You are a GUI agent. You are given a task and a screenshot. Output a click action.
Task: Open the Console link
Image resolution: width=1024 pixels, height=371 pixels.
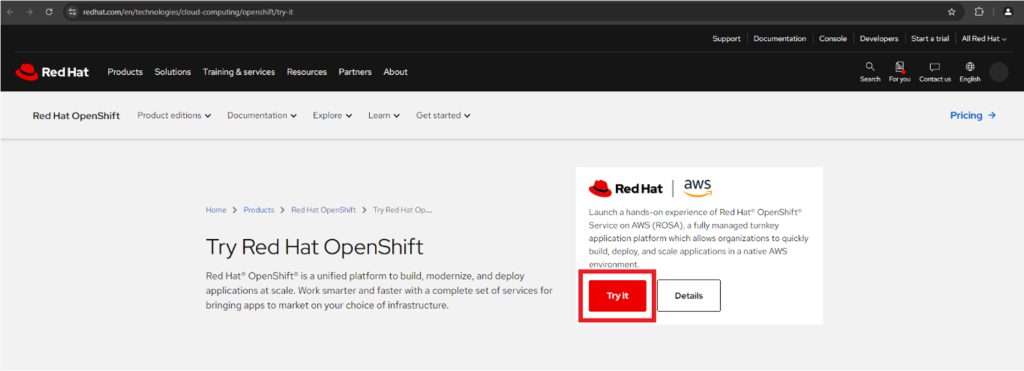coord(833,39)
